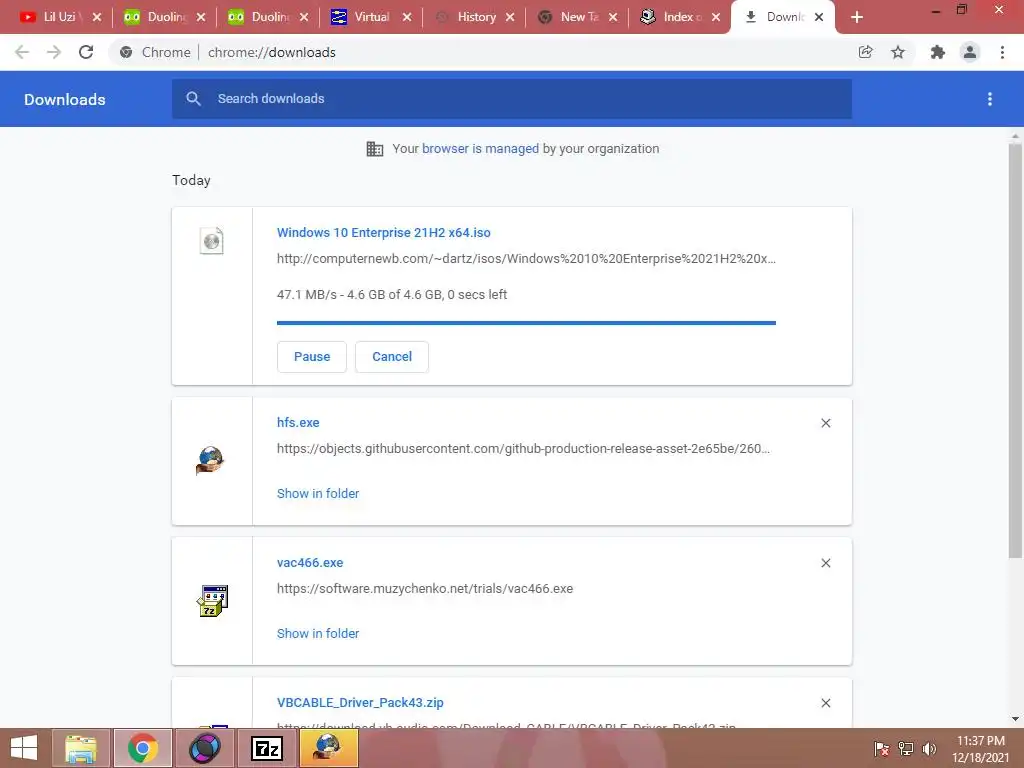Image resolution: width=1024 pixels, height=768 pixels.
Task: Click the ISO download progress bar
Action: pyautogui.click(x=526, y=323)
